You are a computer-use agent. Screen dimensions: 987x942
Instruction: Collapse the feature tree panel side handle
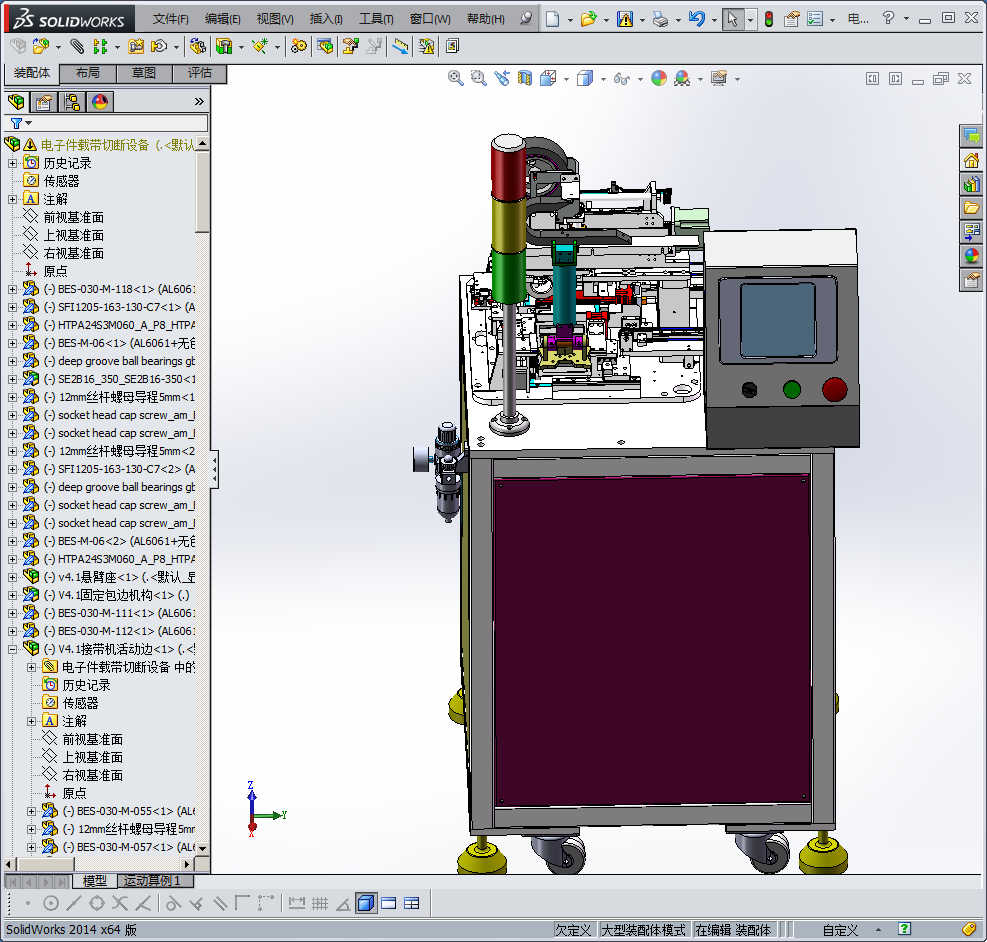[x=215, y=469]
